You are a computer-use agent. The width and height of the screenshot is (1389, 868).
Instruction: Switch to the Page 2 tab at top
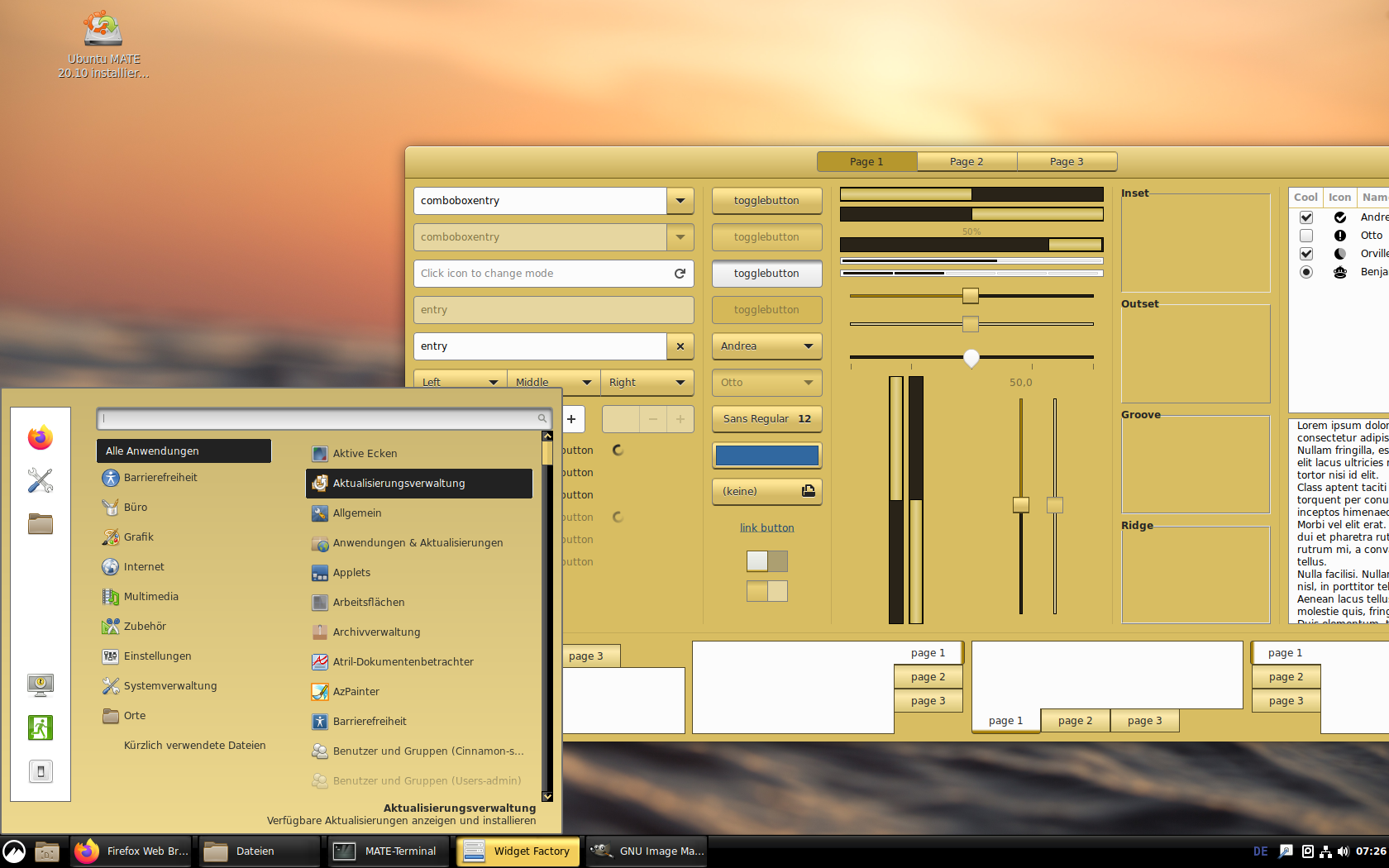pyautogui.click(x=967, y=162)
